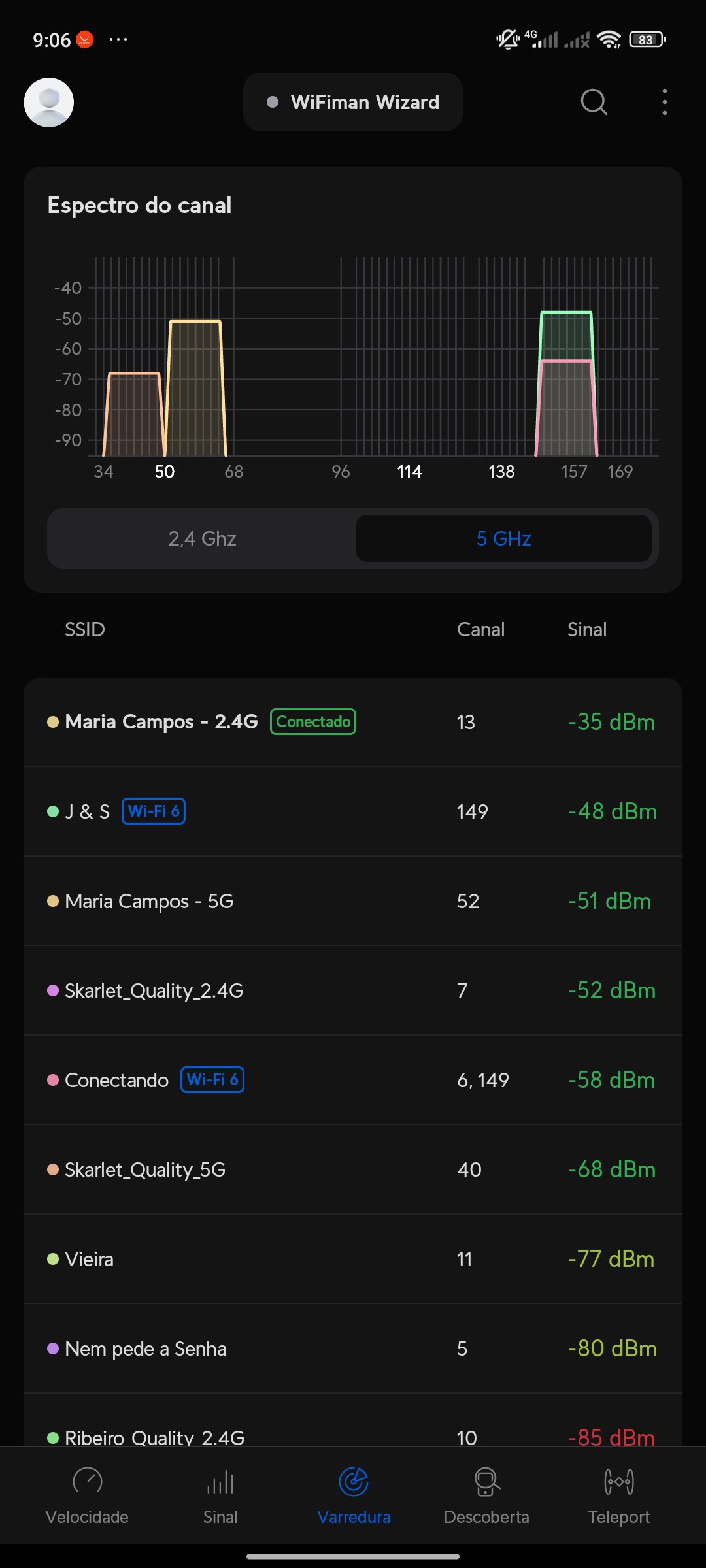Sort list by Sinal column header

[586, 630]
